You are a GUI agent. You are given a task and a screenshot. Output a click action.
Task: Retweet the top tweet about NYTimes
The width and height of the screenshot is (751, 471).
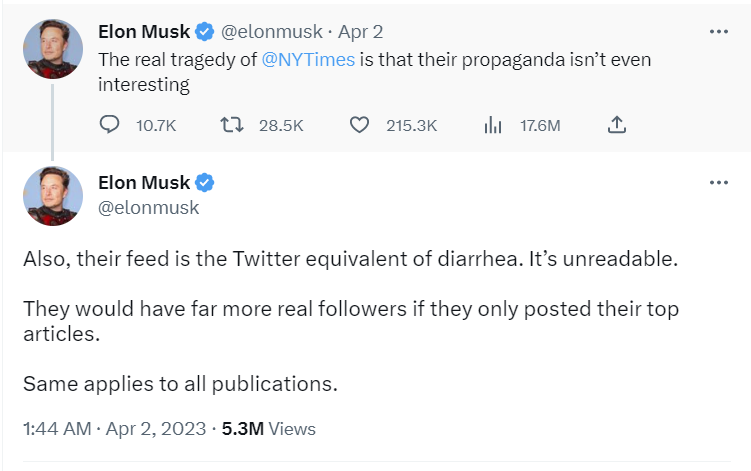click(x=232, y=125)
